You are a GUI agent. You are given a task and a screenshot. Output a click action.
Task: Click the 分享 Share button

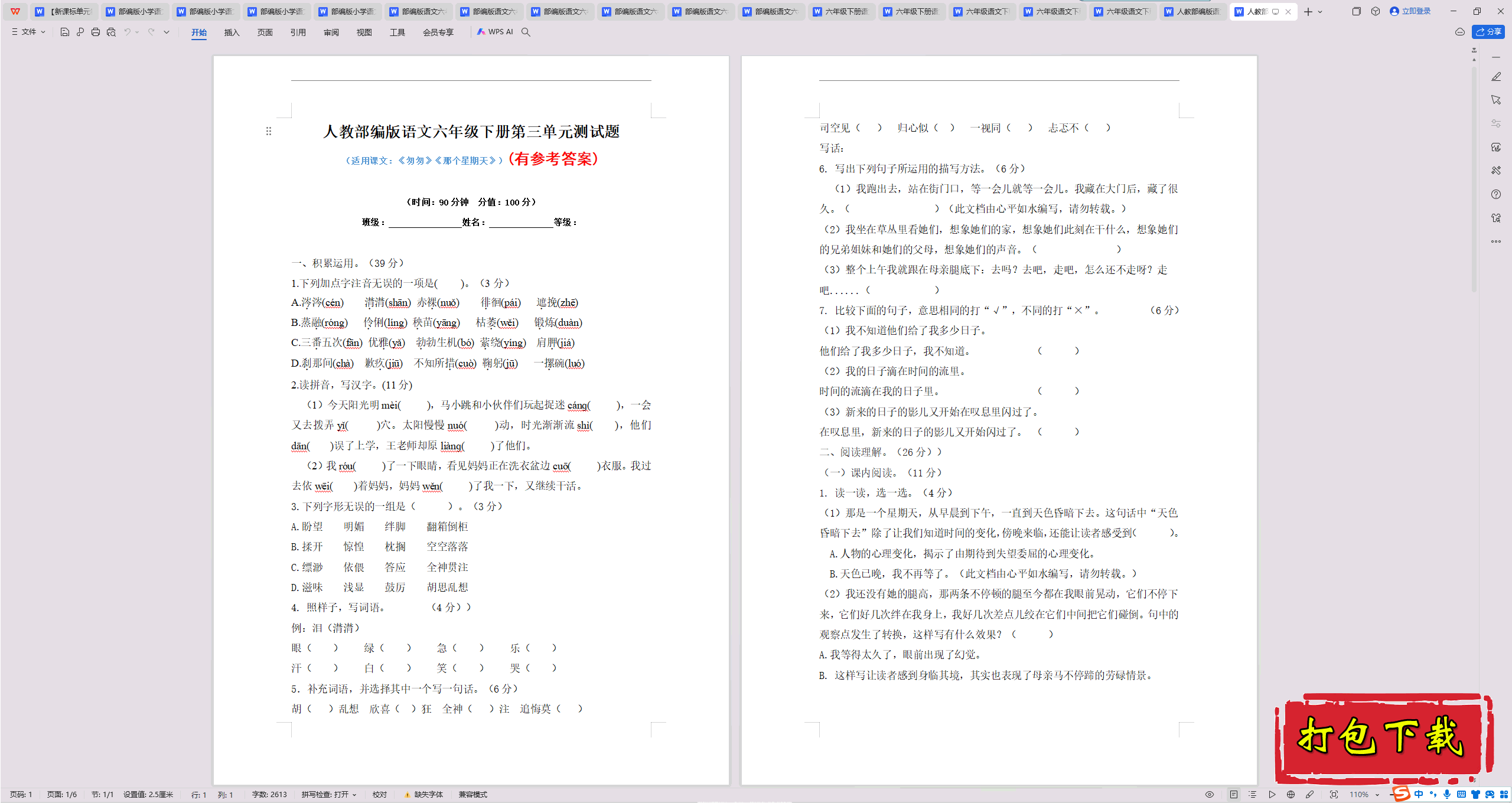(x=1488, y=32)
